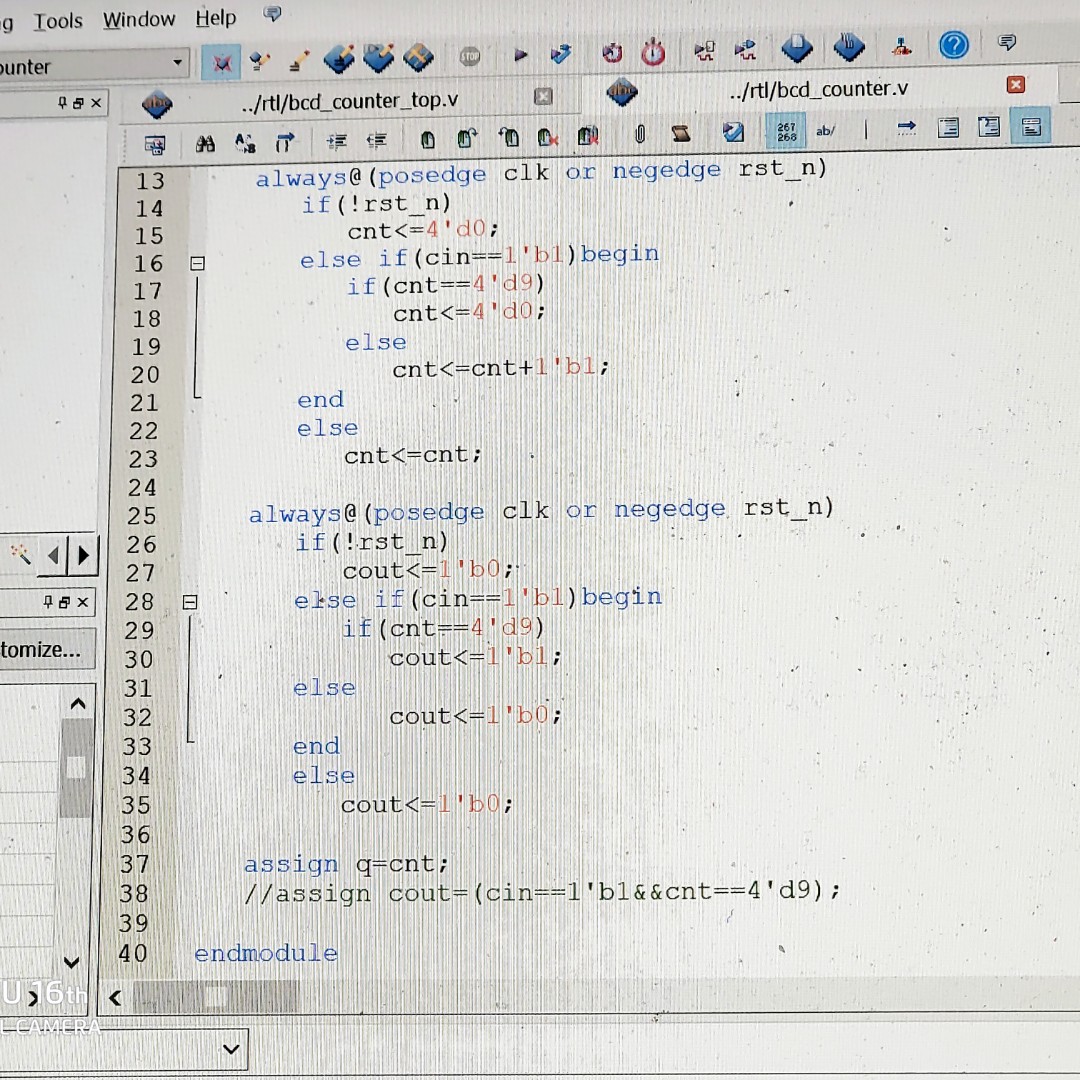Click the side panel scrollbar down arrow
1080x1080 pixels.
click(x=72, y=962)
